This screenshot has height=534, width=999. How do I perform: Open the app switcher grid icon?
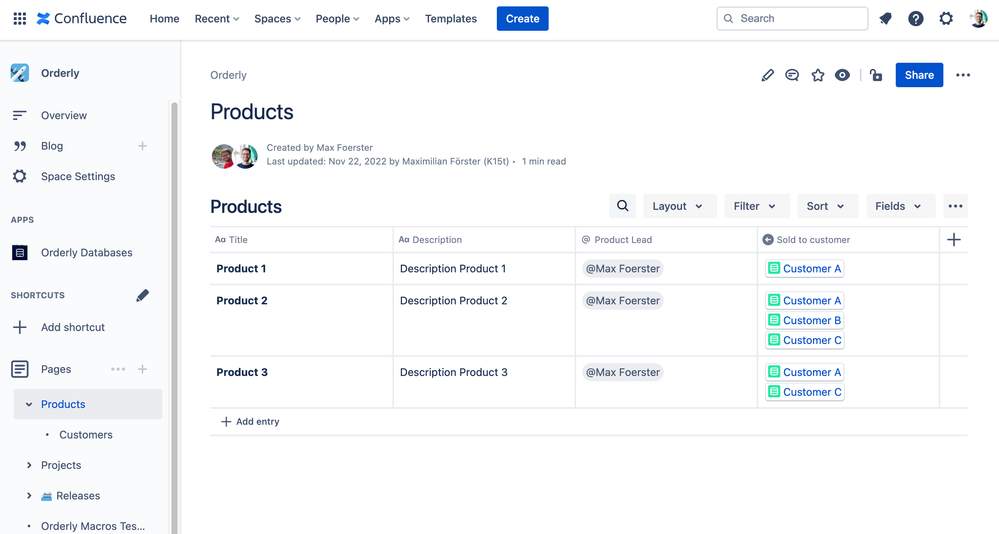point(20,18)
